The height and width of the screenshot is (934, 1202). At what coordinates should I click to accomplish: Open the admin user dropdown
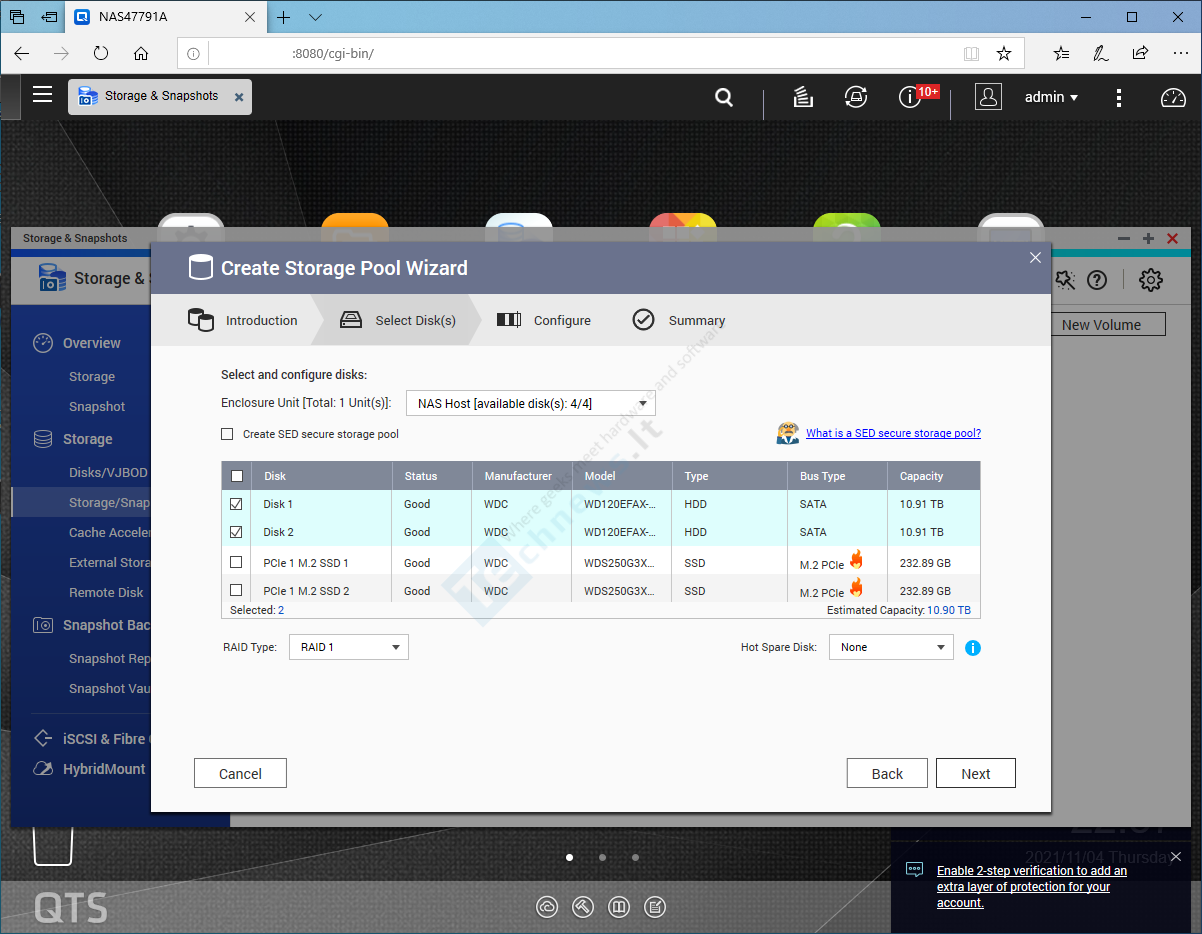[1051, 97]
